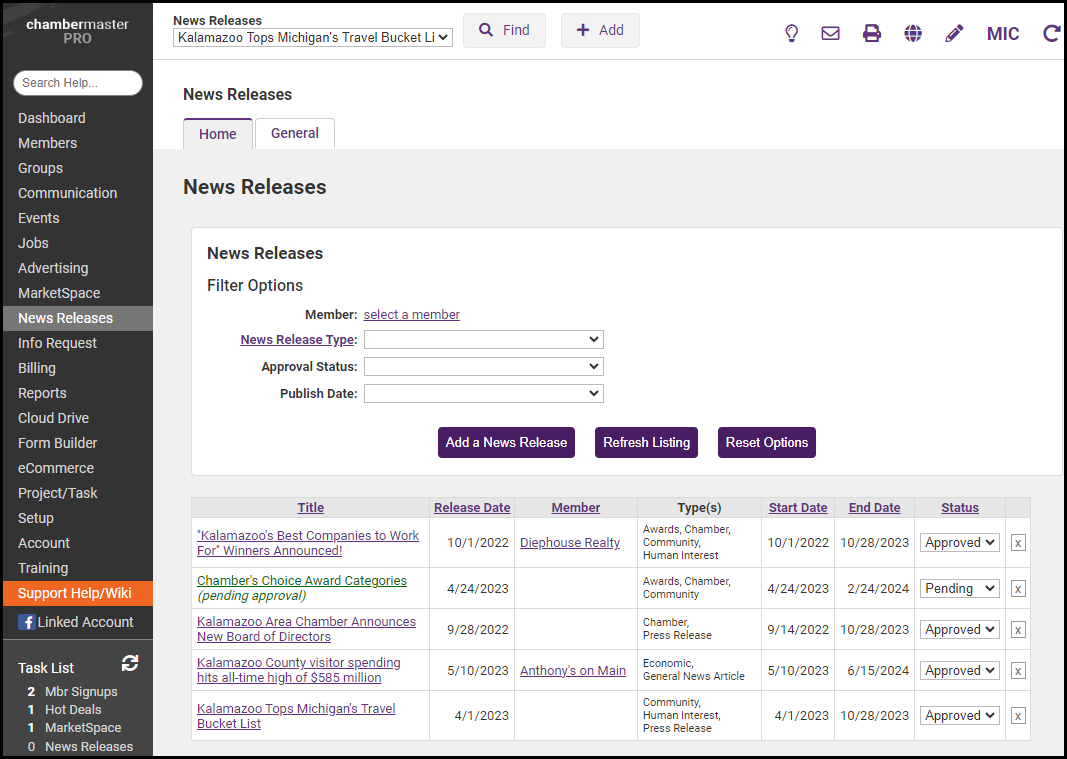The width and height of the screenshot is (1067, 759).
Task: Click into the Search Help field
Action: (x=78, y=83)
